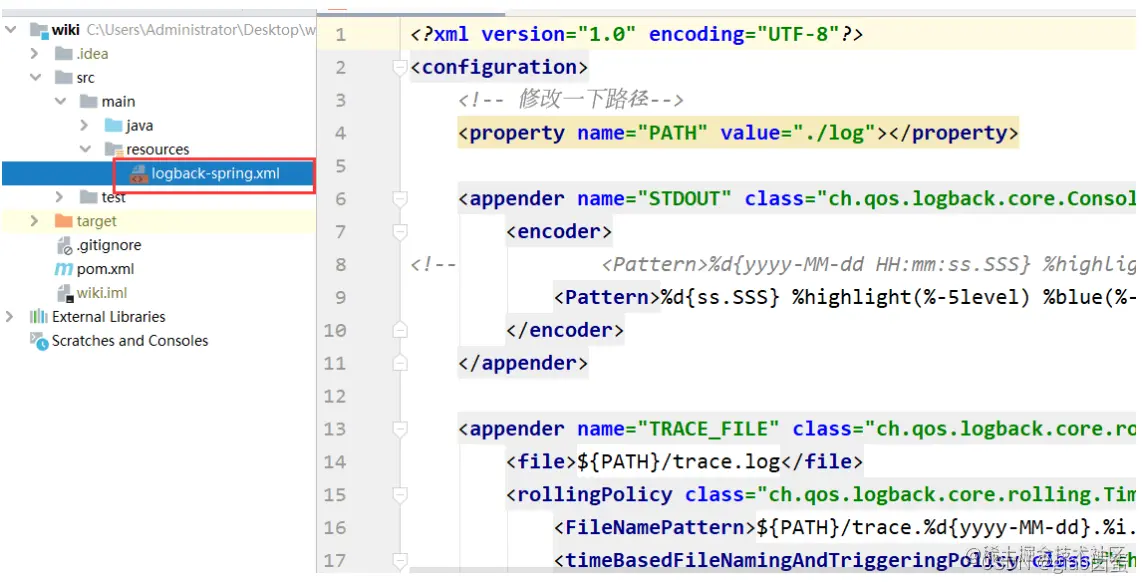Click line number 4 in the gutter
Image resolution: width=1144 pixels, height=583 pixels.
click(341, 134)
